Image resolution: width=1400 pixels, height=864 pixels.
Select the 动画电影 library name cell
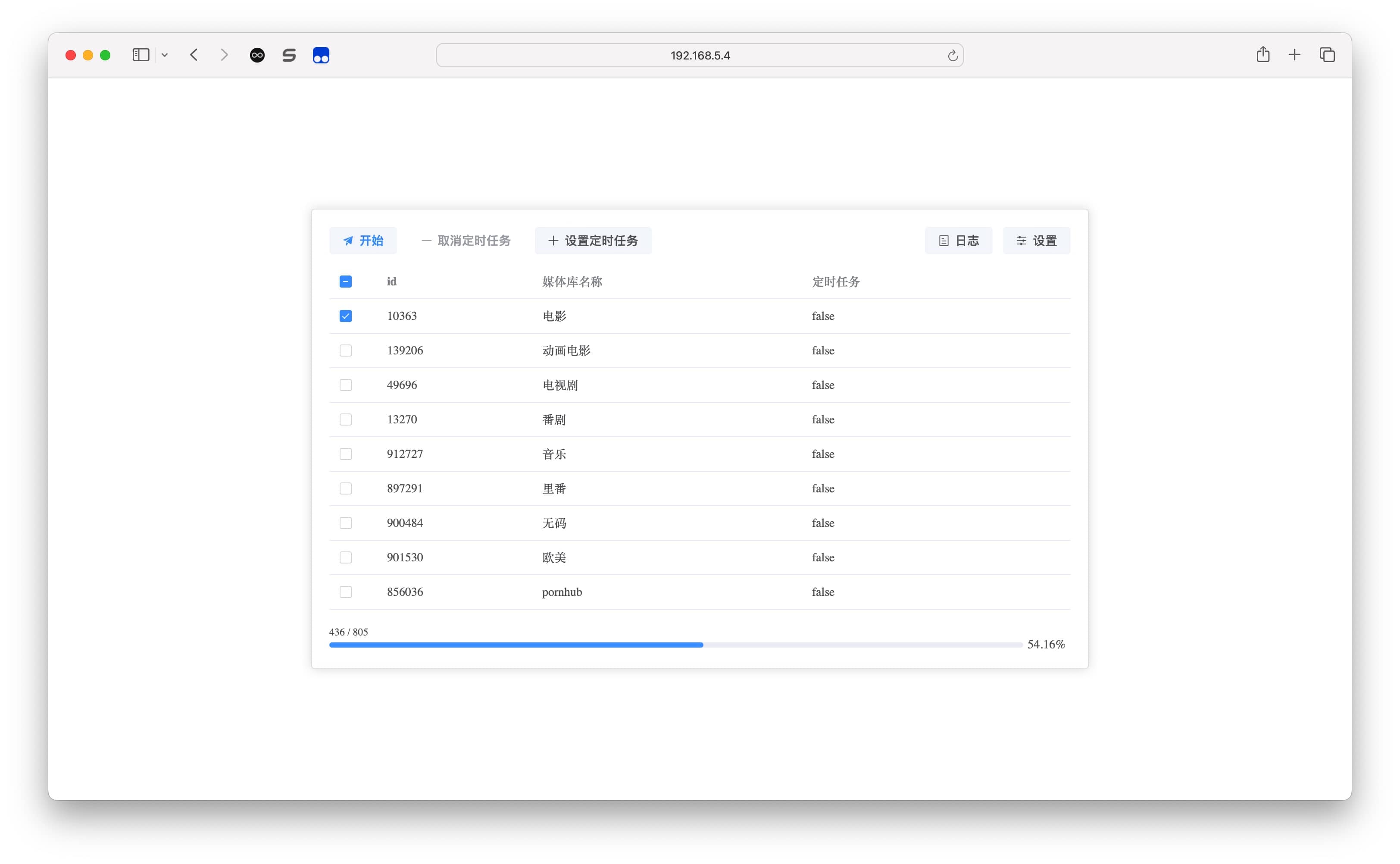(x=566, y=350)
